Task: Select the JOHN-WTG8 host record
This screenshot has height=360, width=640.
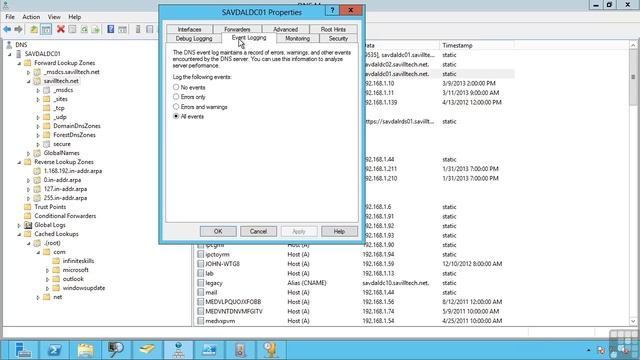Action: (x=222, y=264)
